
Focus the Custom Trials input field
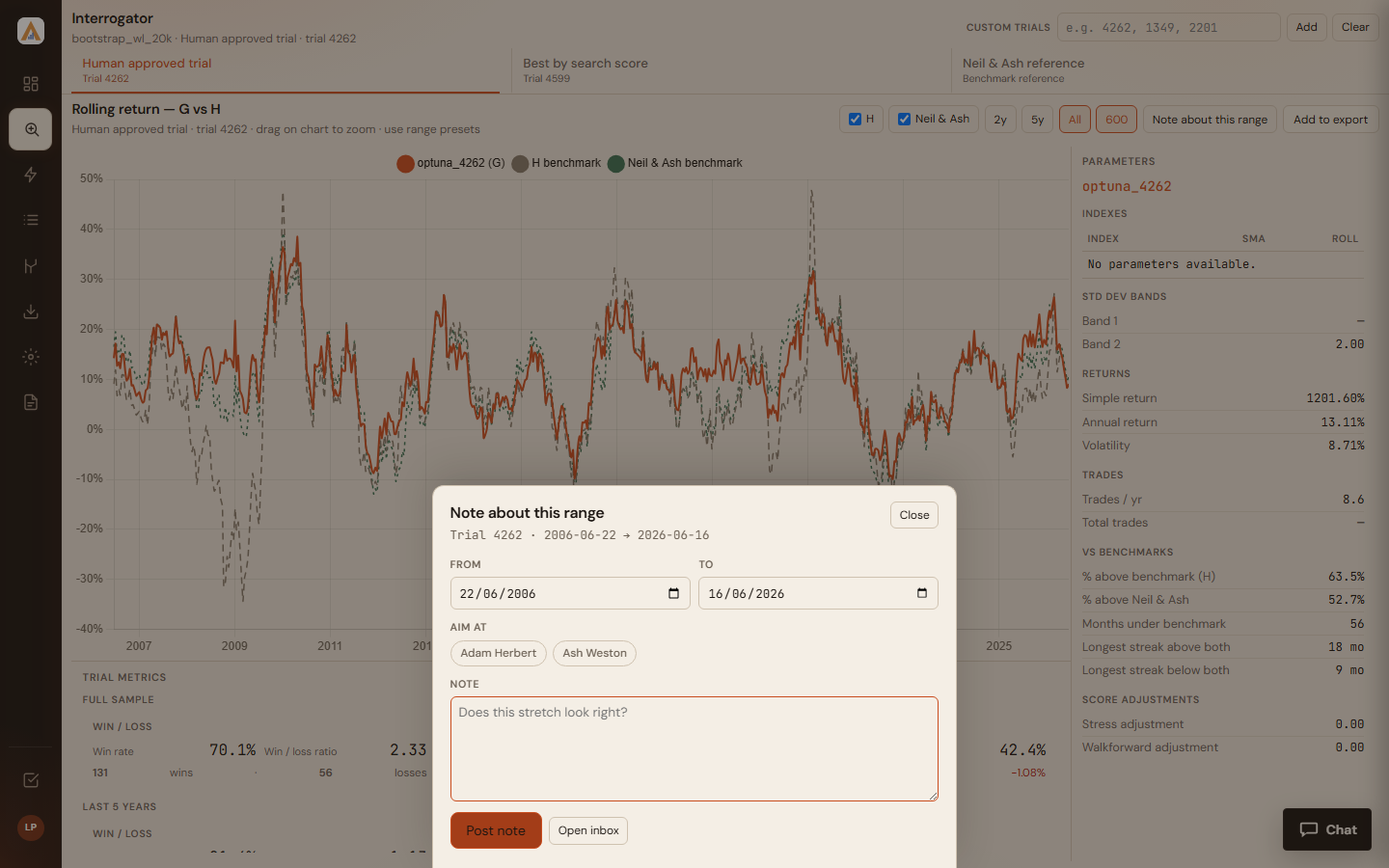click(1169, 27)
